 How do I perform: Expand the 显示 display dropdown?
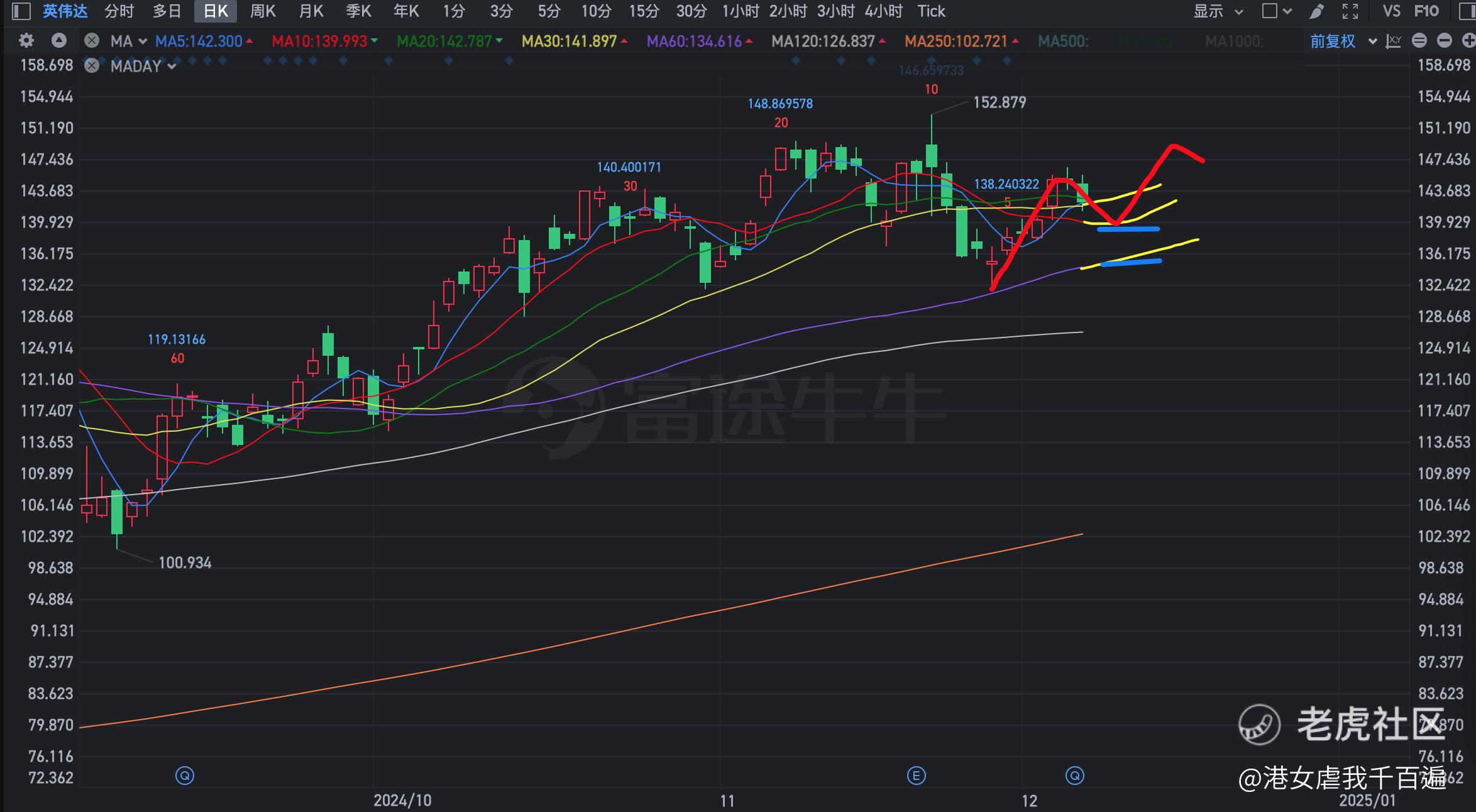tap(1218, 11)
